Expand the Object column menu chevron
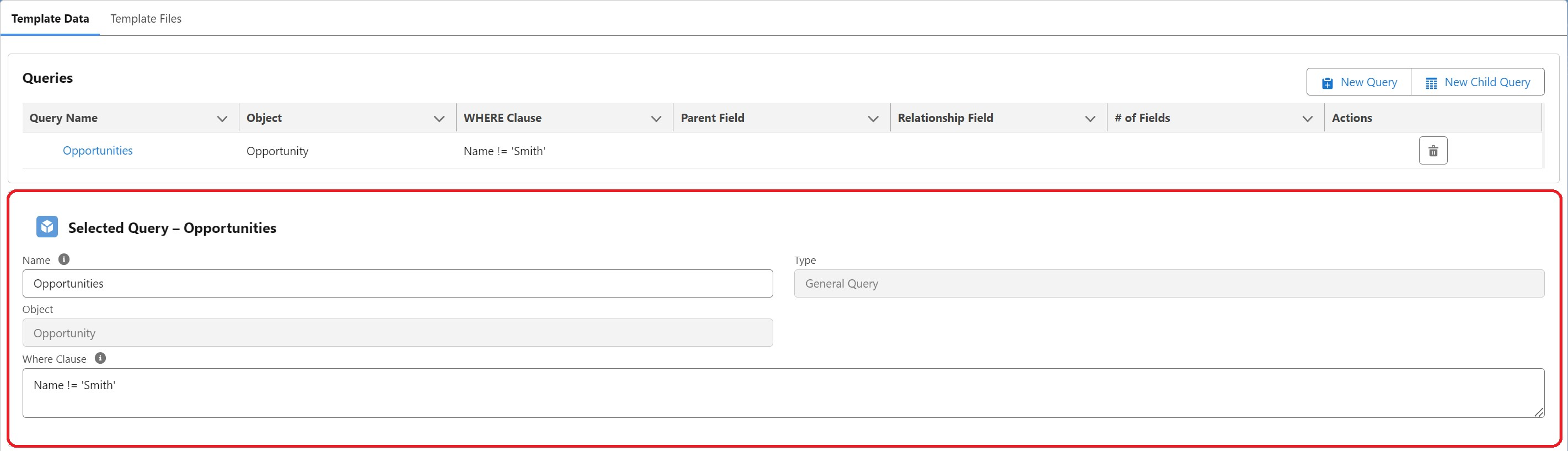The width and height of the screenshot is (1568, 451). click(439, 119)
